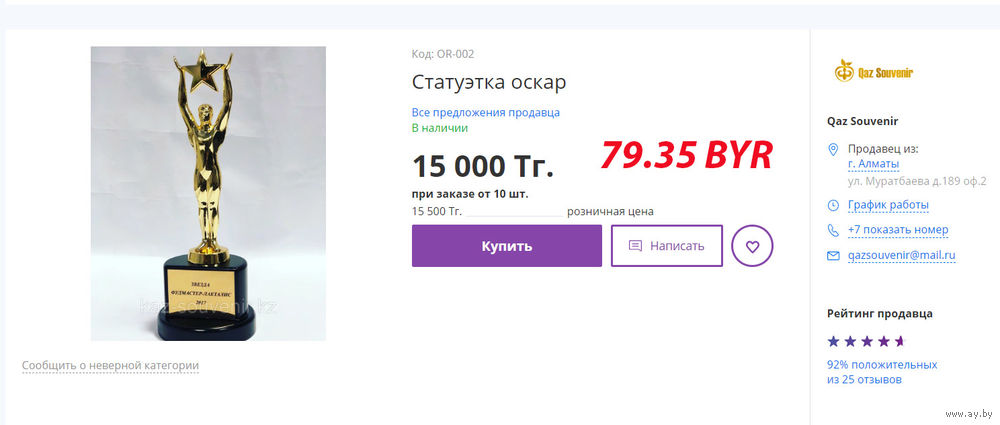Click the Qaz Souvenir seller name

tap(862, 121)
